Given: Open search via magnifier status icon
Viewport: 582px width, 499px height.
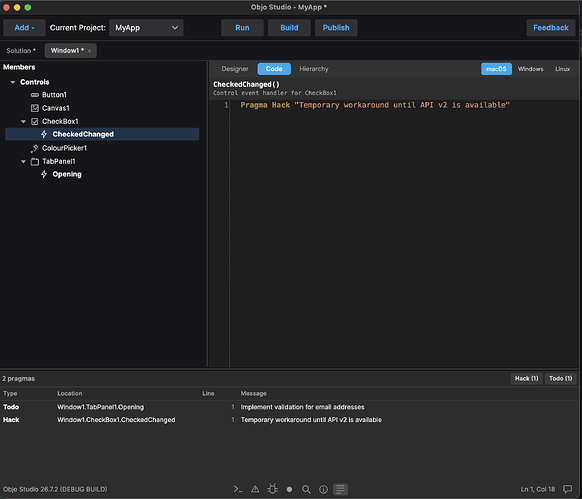Looking at the screenshot, I should coord(306,489).
